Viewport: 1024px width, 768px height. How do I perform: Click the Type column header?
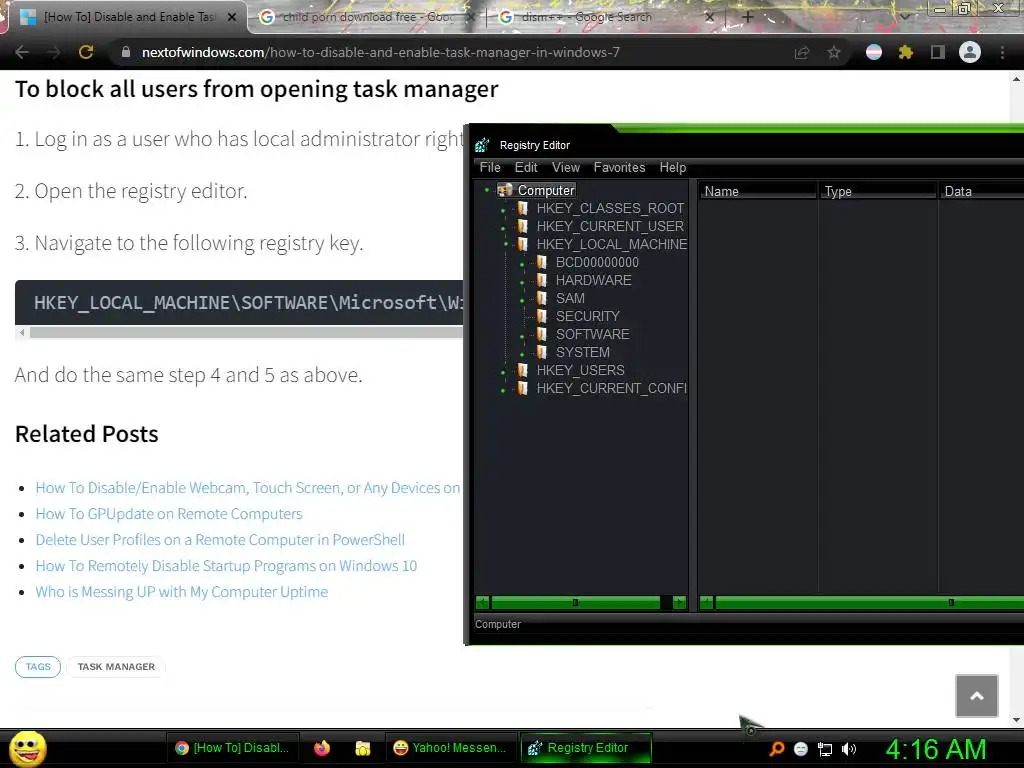pyautogui.click(x=878, y=191)
